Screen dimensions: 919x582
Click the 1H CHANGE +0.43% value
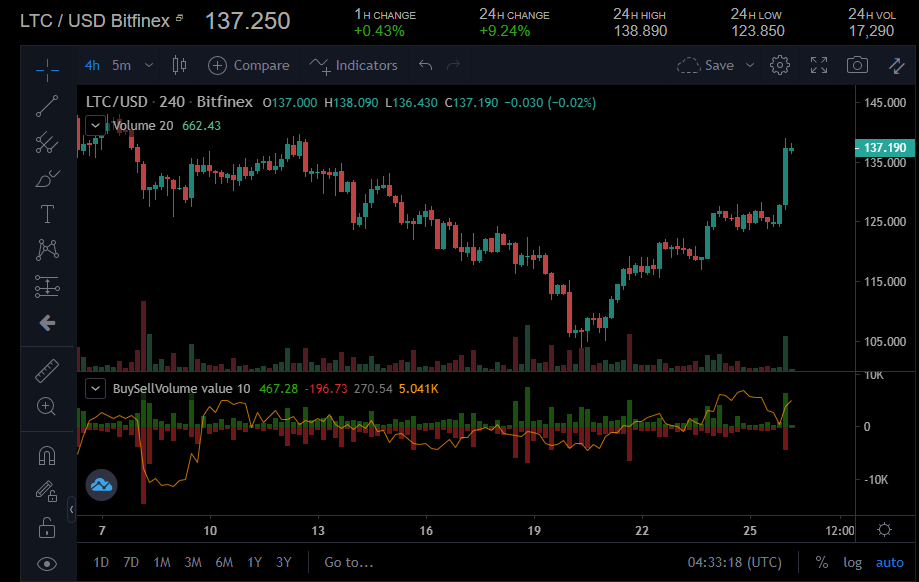tap(379, 31)
